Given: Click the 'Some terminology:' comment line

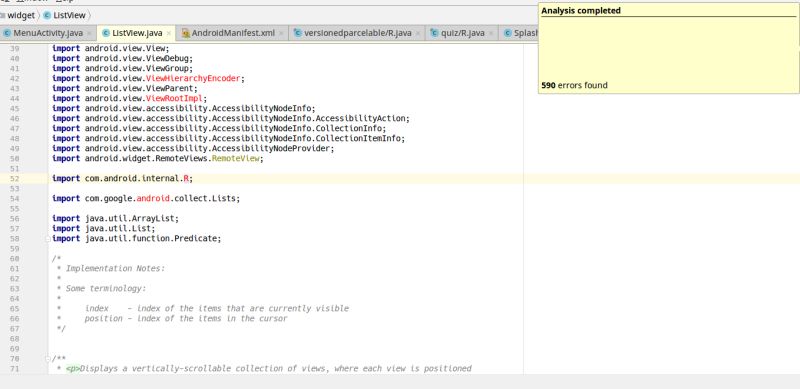Looking at the screenshot, I should 106,288.
